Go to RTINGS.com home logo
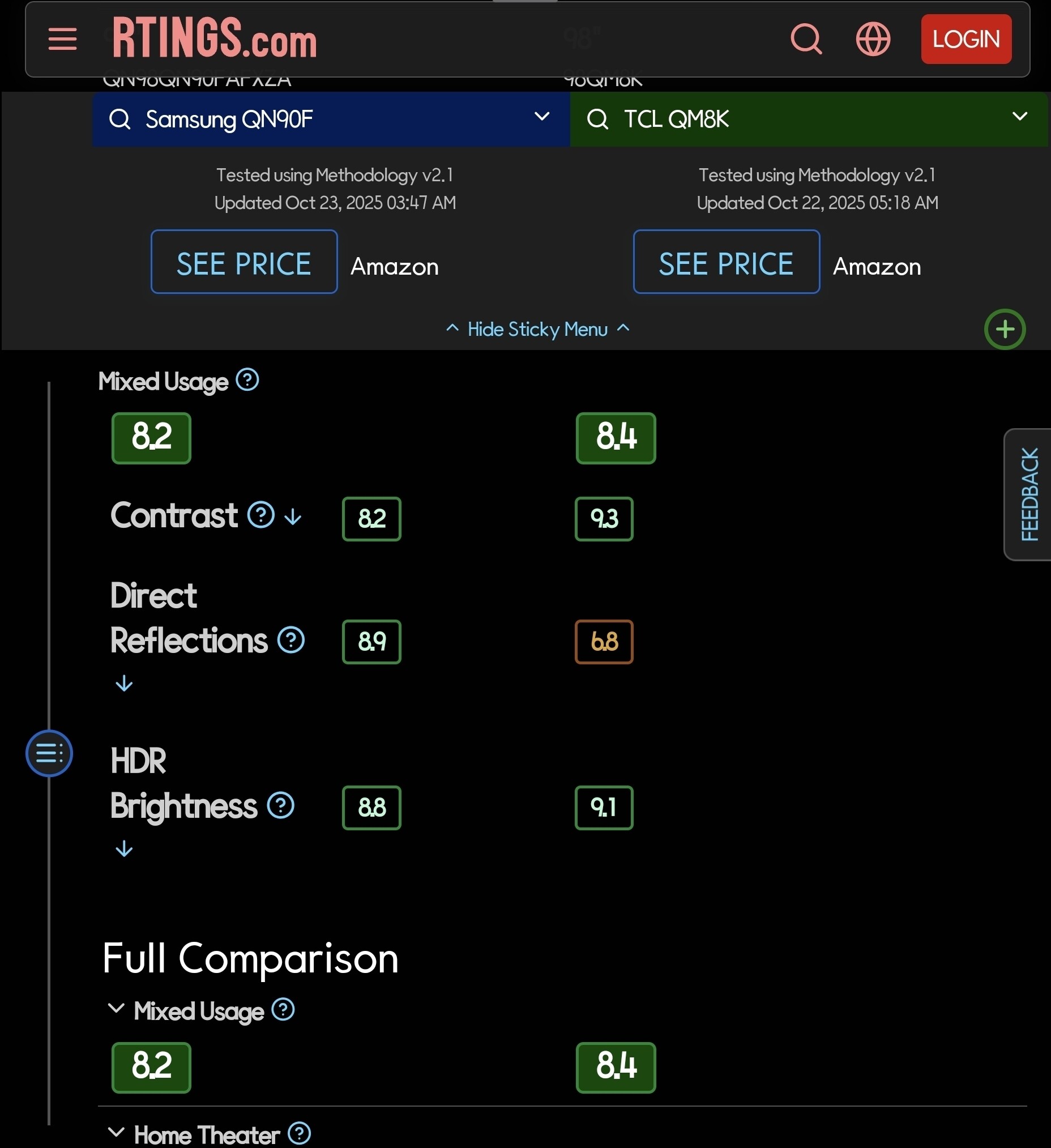1051x1148 pixels. click(x=214, y=38)
